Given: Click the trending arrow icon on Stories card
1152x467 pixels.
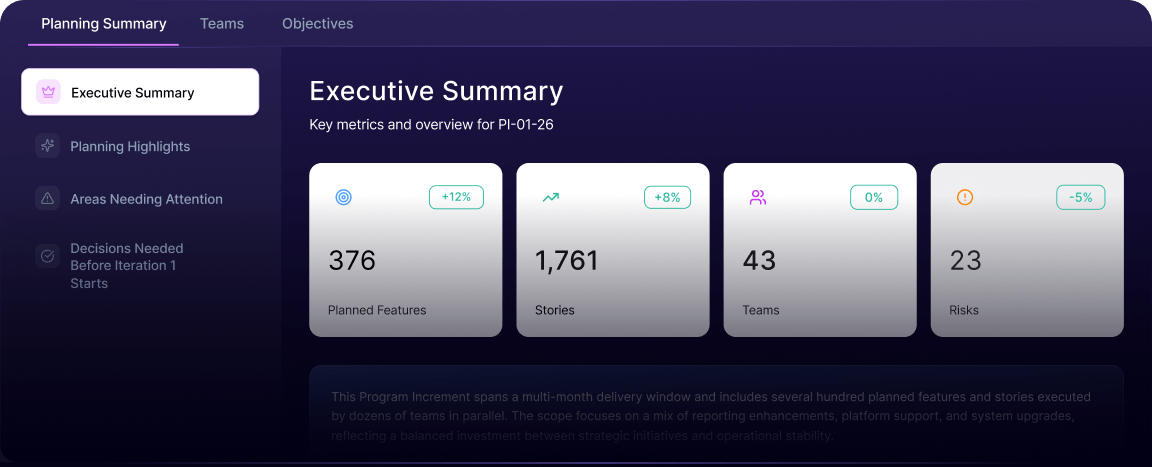Looking at the screenshot, I should [550, 197].
